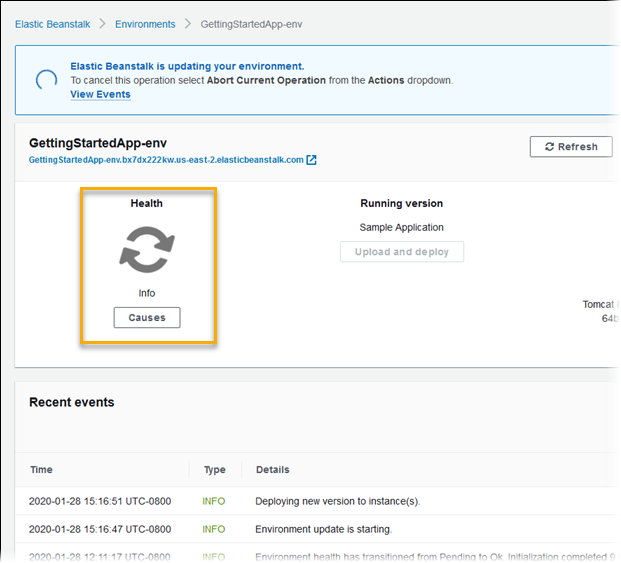This screenshot has width=621, height=563.
Task: Open the GettingStartedApp-env elasticbeanstalk.com URL
Action: tap(165, 160)
